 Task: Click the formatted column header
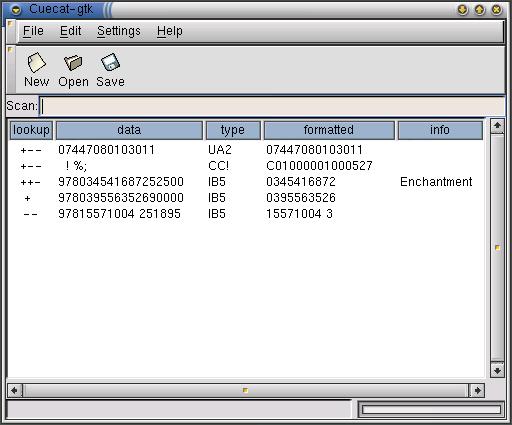[329, 130]
